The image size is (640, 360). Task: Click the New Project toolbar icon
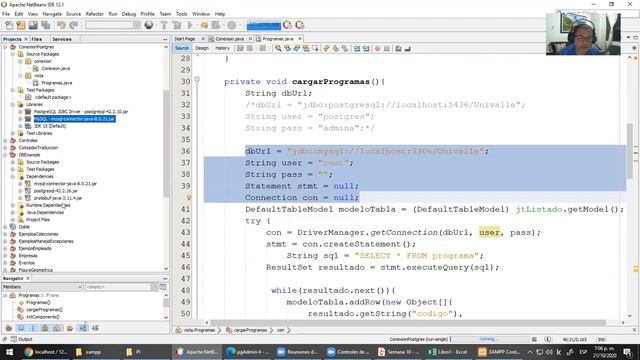tap(21, 25)
